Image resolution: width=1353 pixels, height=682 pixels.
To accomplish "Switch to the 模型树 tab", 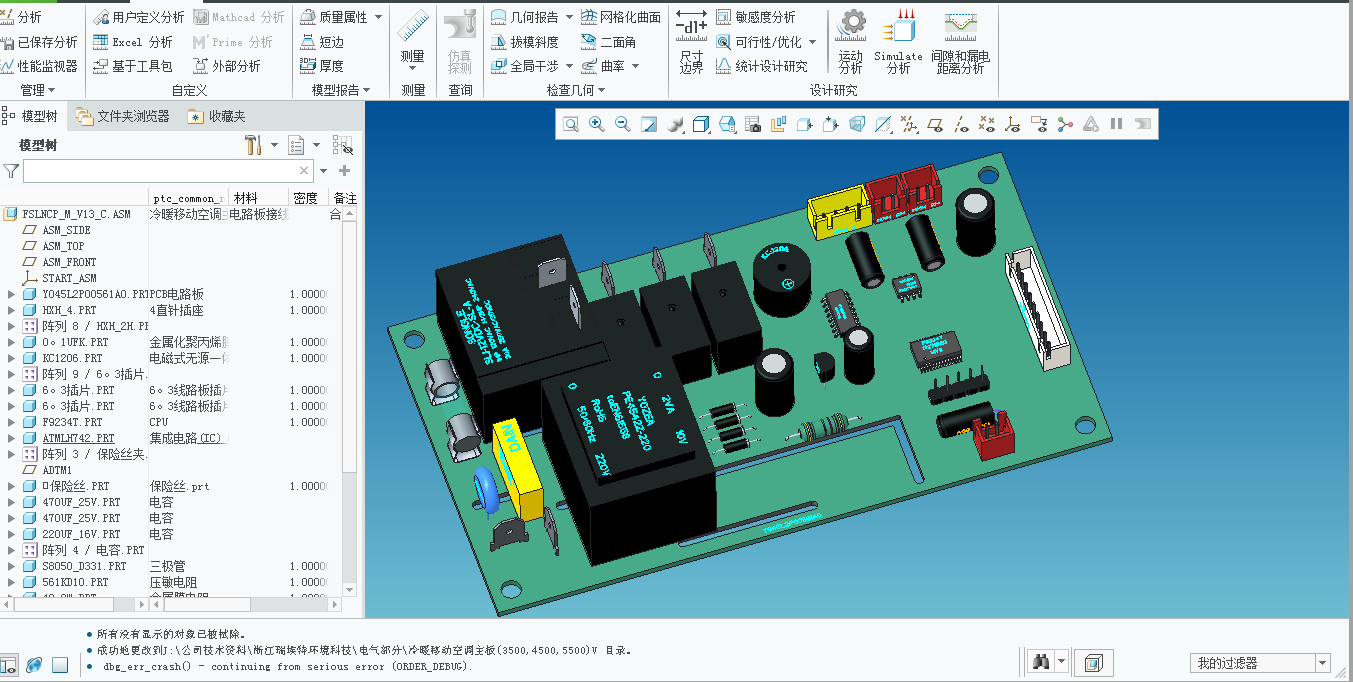I will pos(33,116).
